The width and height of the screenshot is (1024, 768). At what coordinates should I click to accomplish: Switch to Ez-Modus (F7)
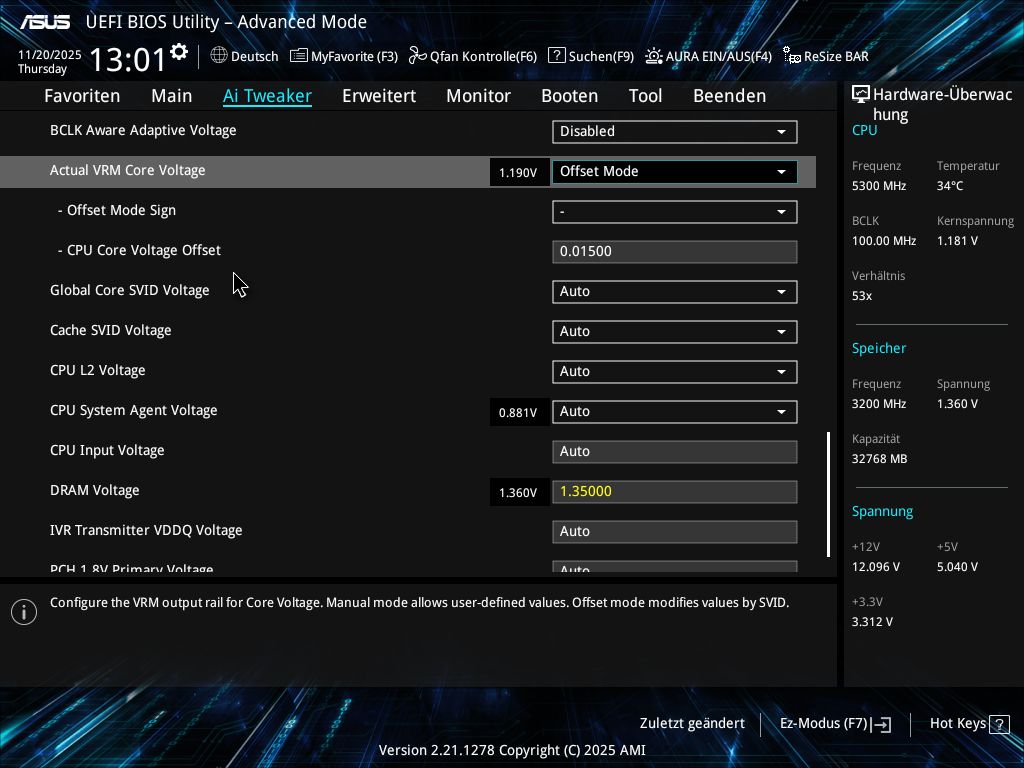click(x=835, y=724)
